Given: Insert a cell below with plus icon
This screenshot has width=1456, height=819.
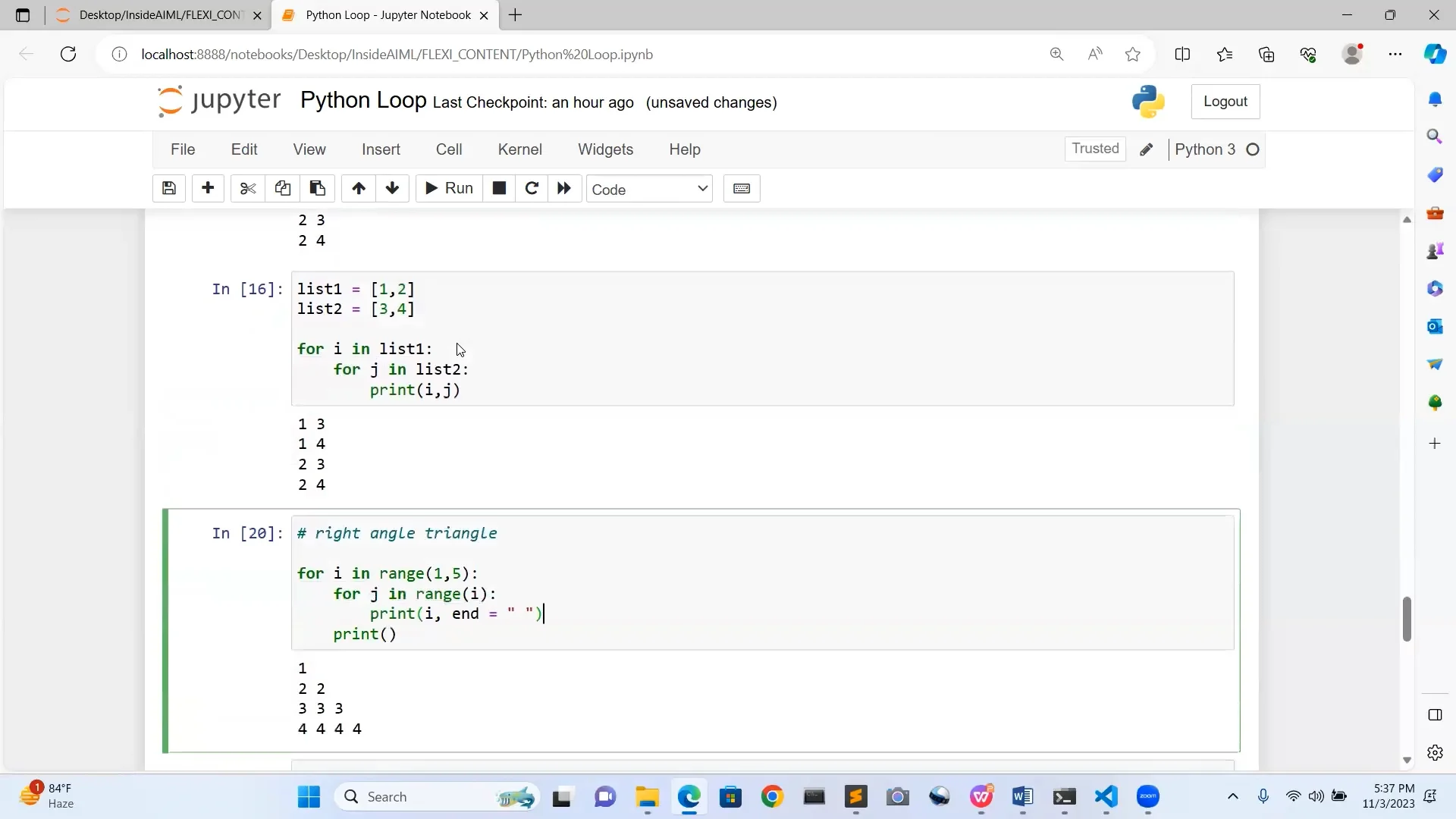Looking at the screenshot, I should coord(208,189).
